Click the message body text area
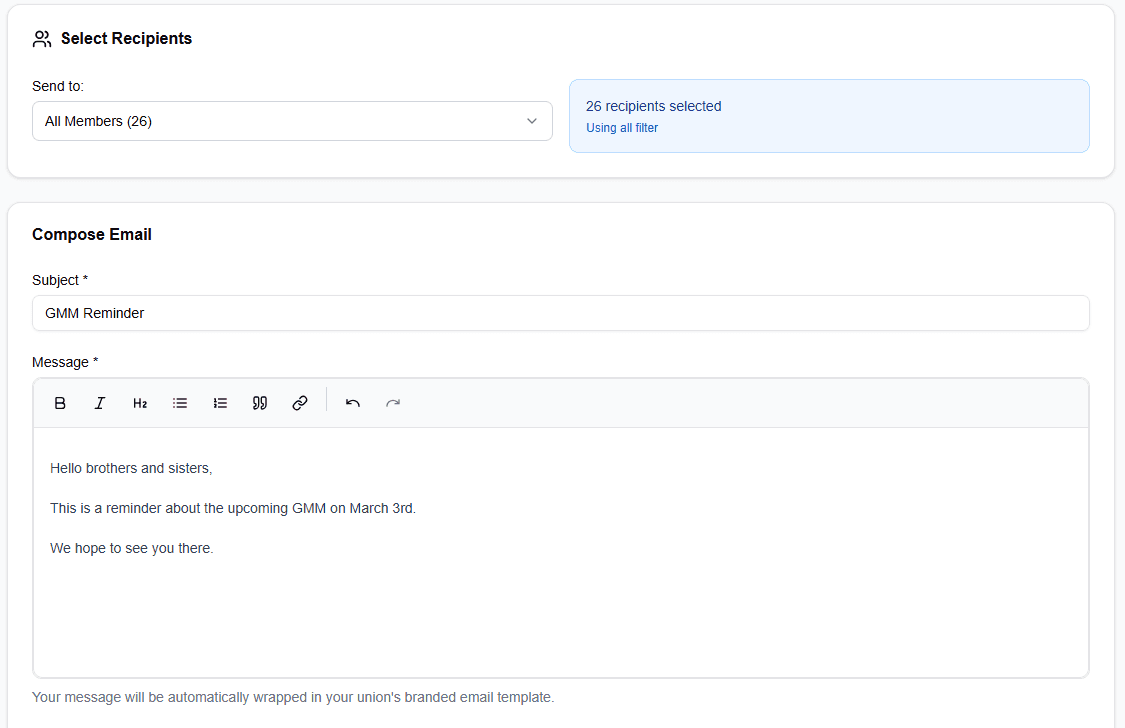The width and height of the screenshot is (1125, 728). 560,550
